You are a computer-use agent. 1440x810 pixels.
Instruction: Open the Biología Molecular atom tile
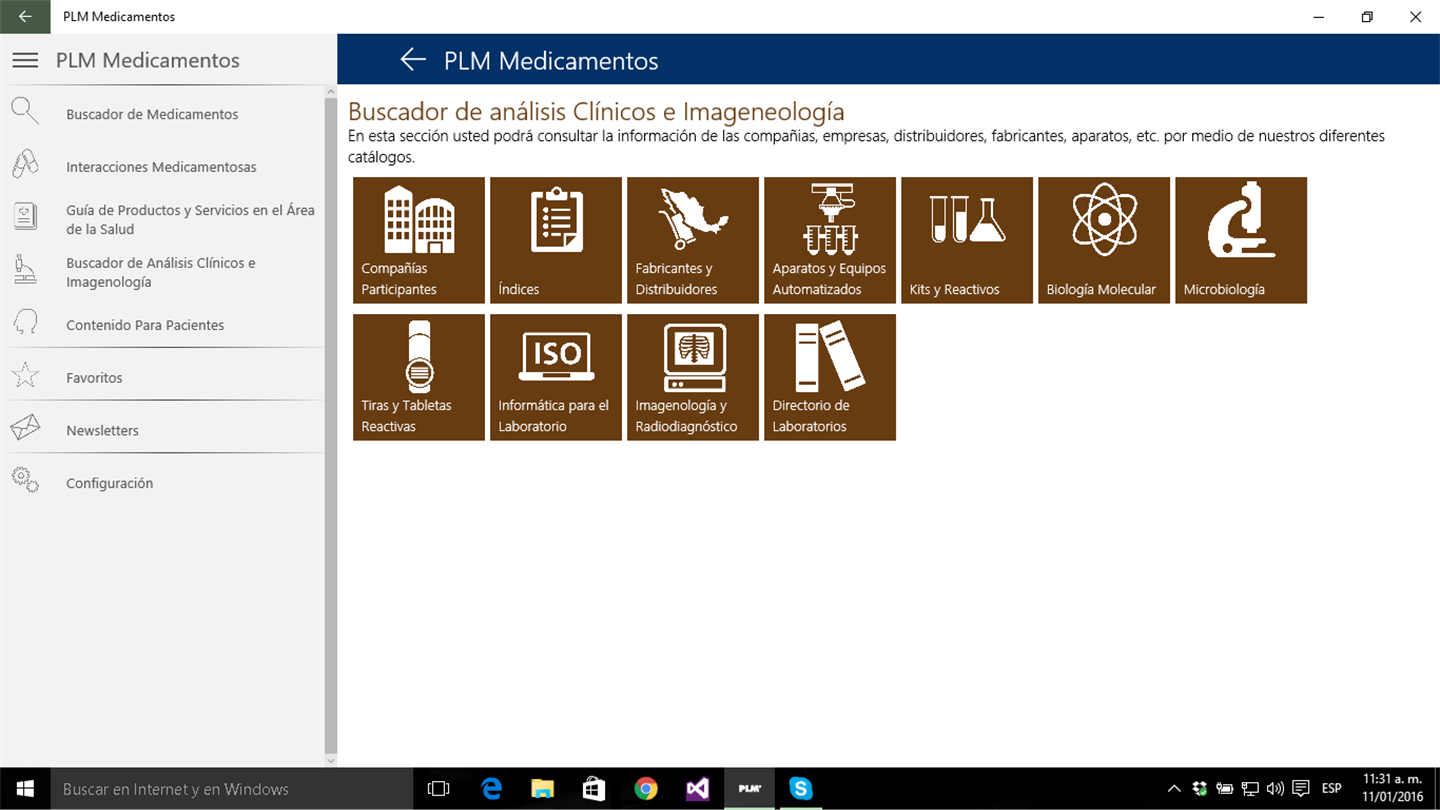pyautogui.click(x=1104, y=240)
